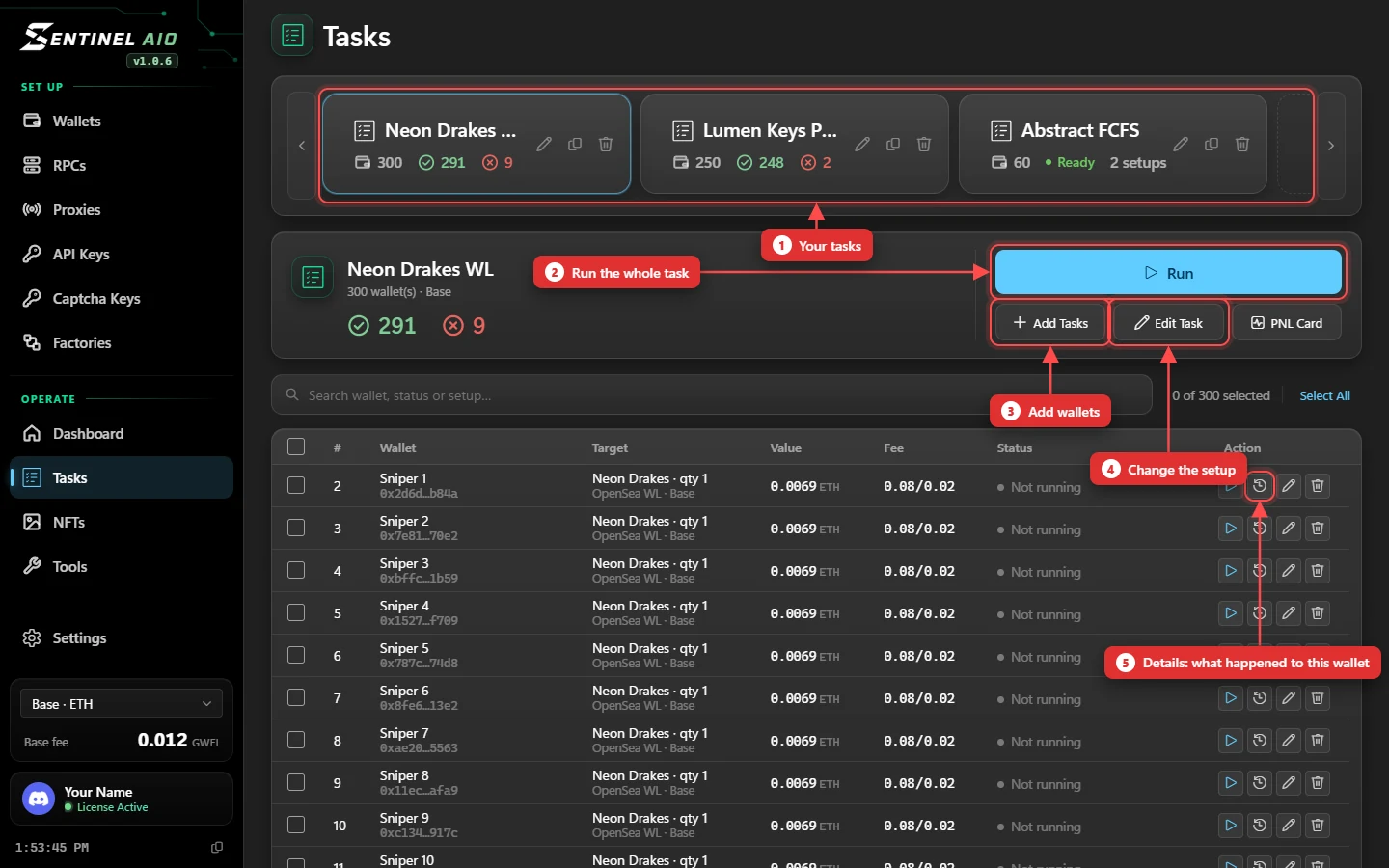Tick the Sniper 7 row checkbox
The width and height of the screenshot is (1389, 868).
(296, 740)
